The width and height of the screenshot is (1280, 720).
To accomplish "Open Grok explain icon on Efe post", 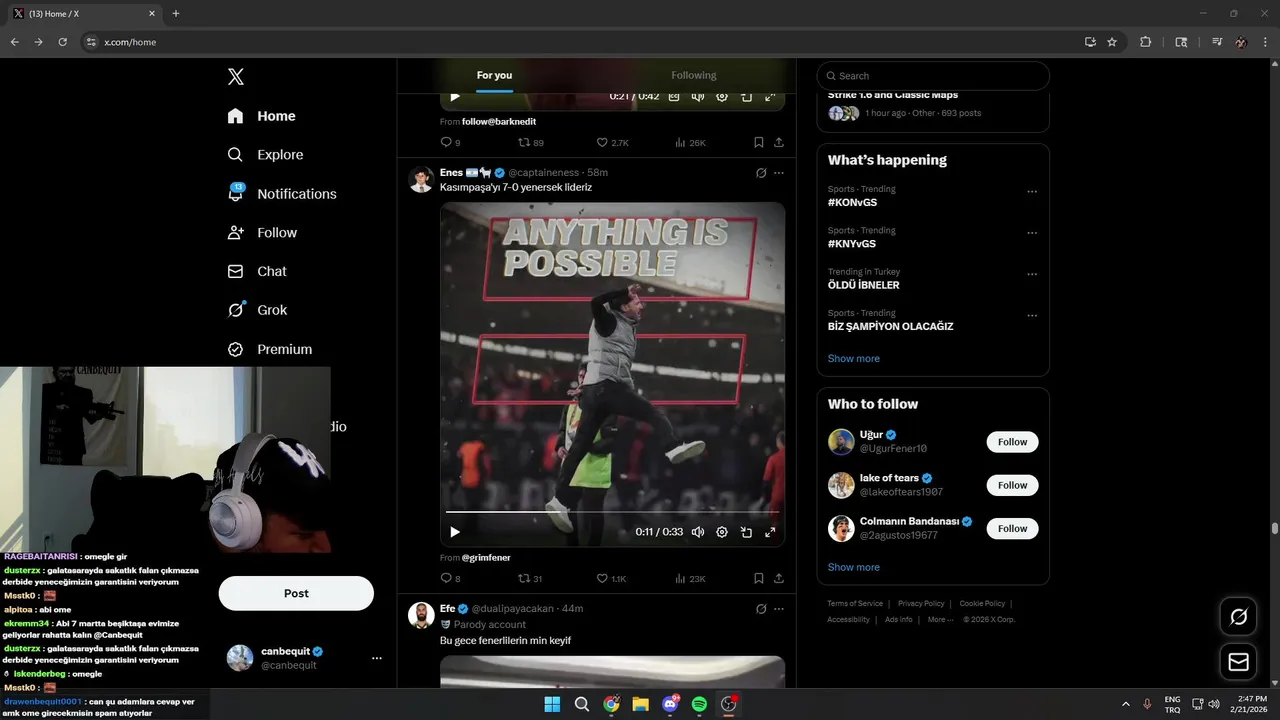I will pyautogui.click(x=761, y=609).
